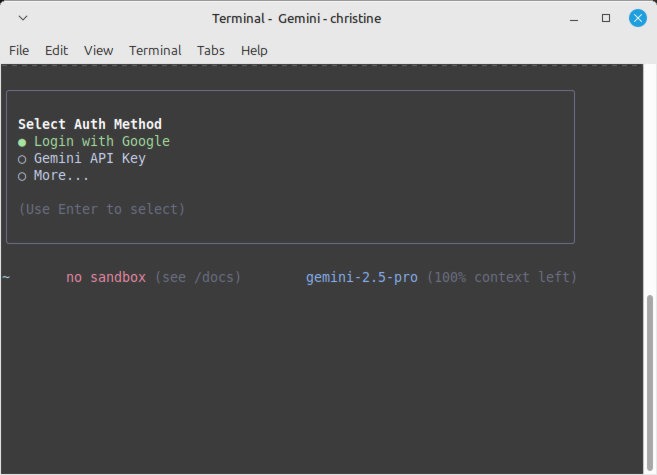Open the Help menu
Image resolution: width=657 pixels, height=475 pixels.
point(254,51)
